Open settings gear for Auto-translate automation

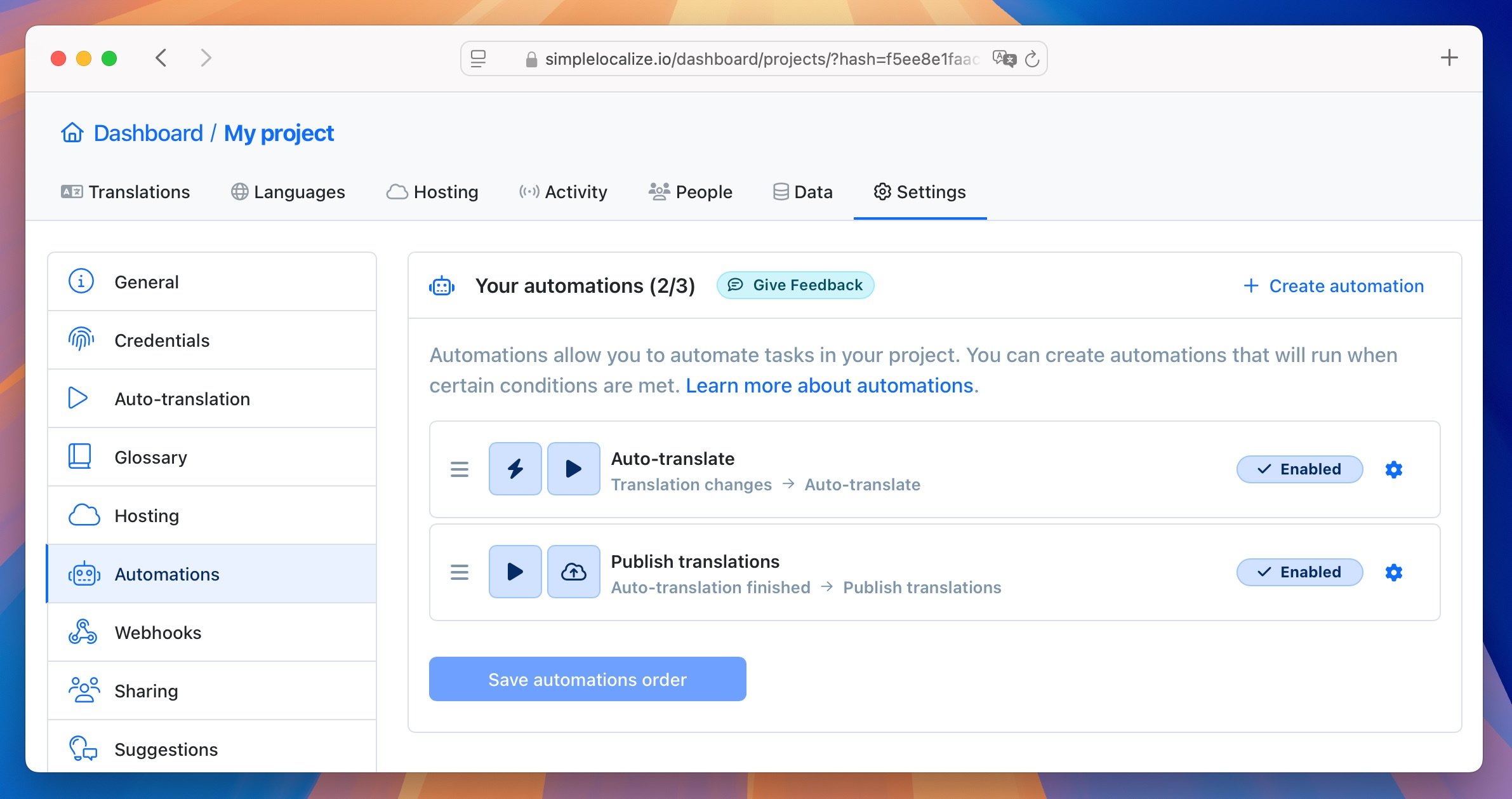tap(1394, 469)
